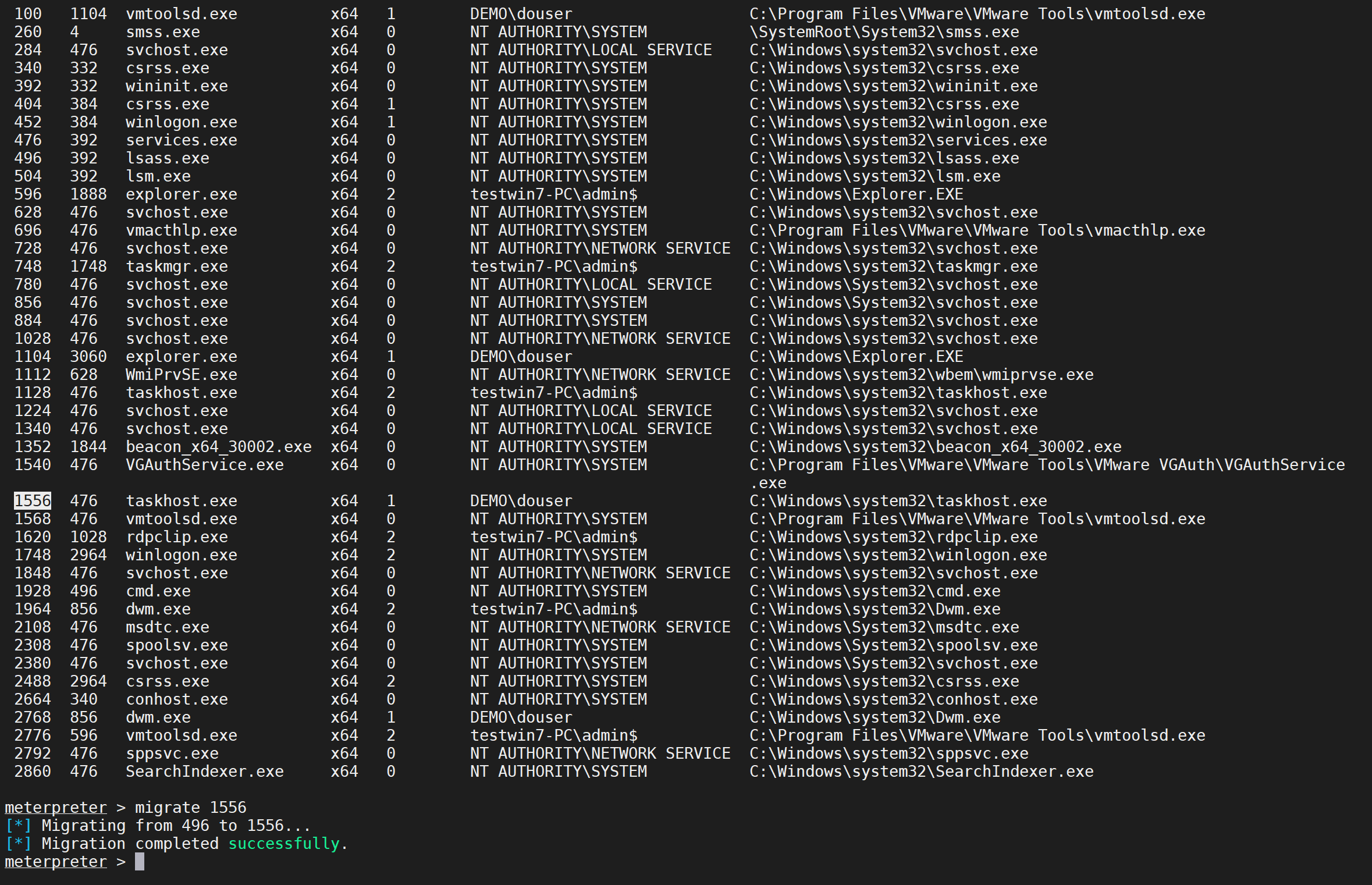
Task: Click the lsass.exe process name
Action: pos(168,158)
